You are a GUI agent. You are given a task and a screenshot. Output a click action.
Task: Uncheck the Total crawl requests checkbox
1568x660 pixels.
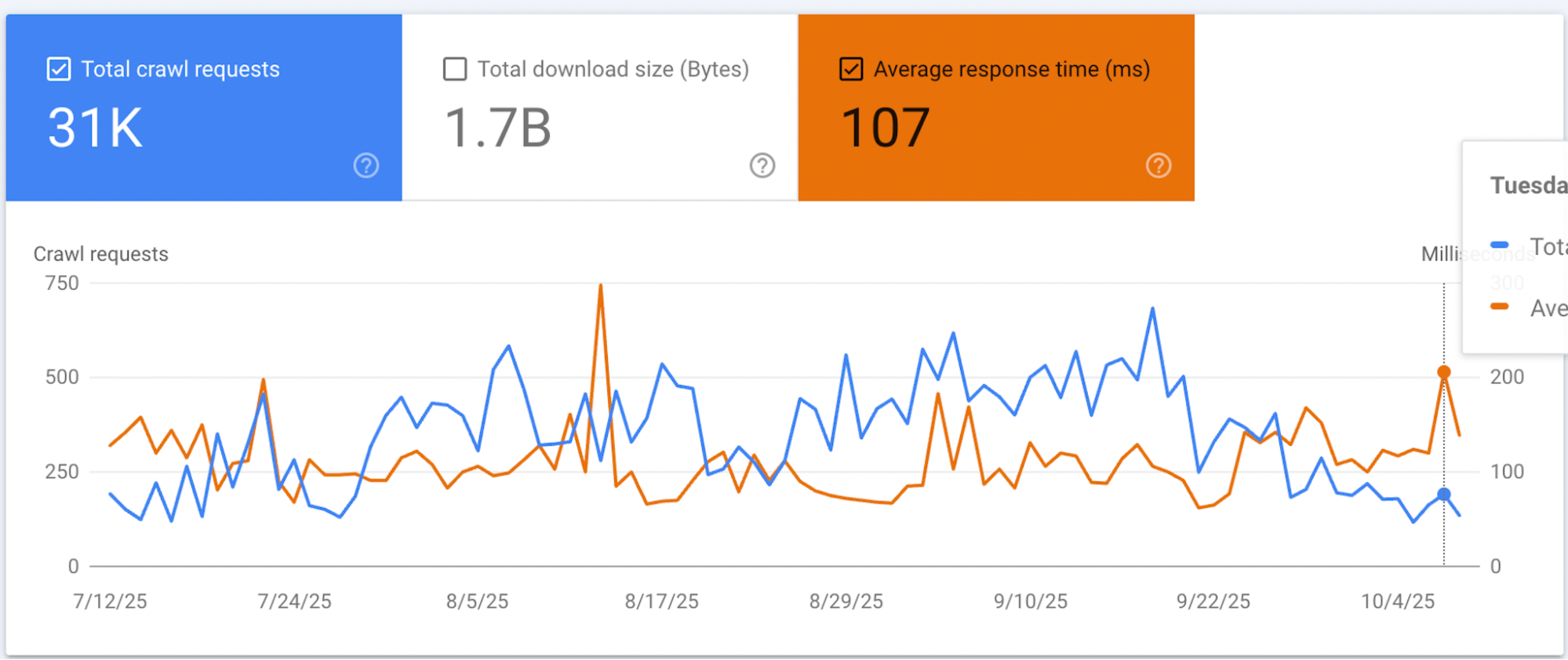[59, 69]
